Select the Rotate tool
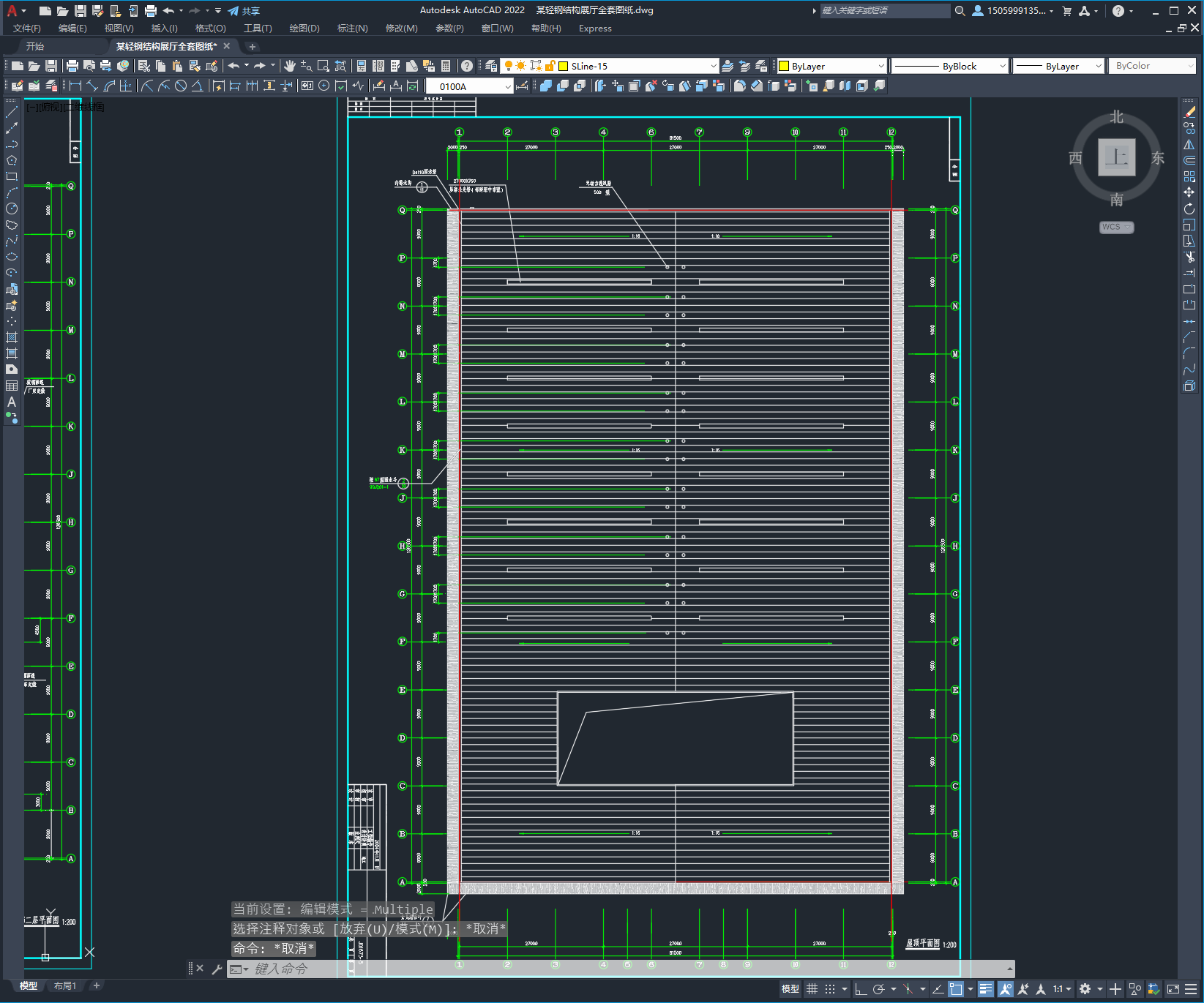 coord(1189,209)
